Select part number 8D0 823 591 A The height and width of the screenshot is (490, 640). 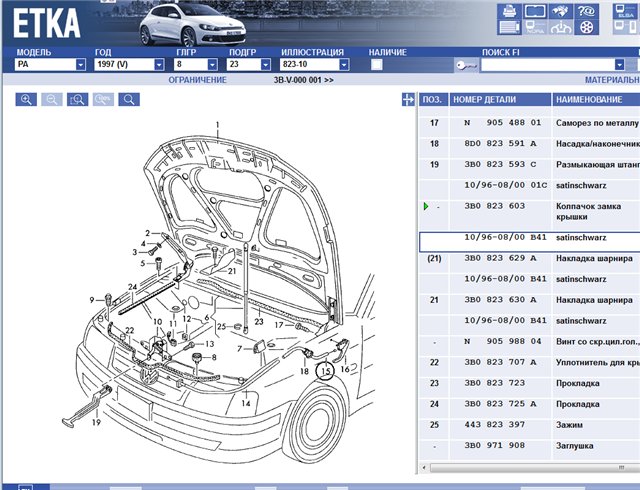point(500,143)
